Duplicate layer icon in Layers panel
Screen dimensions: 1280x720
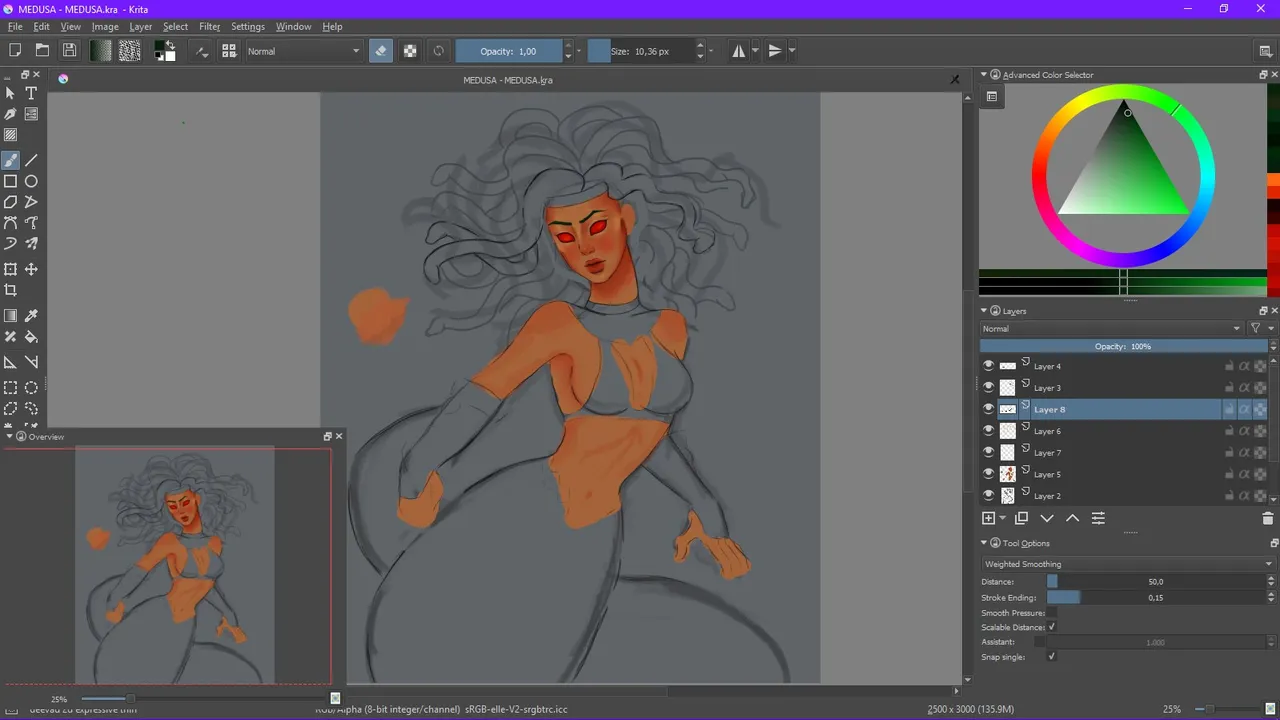(1021, 518)
